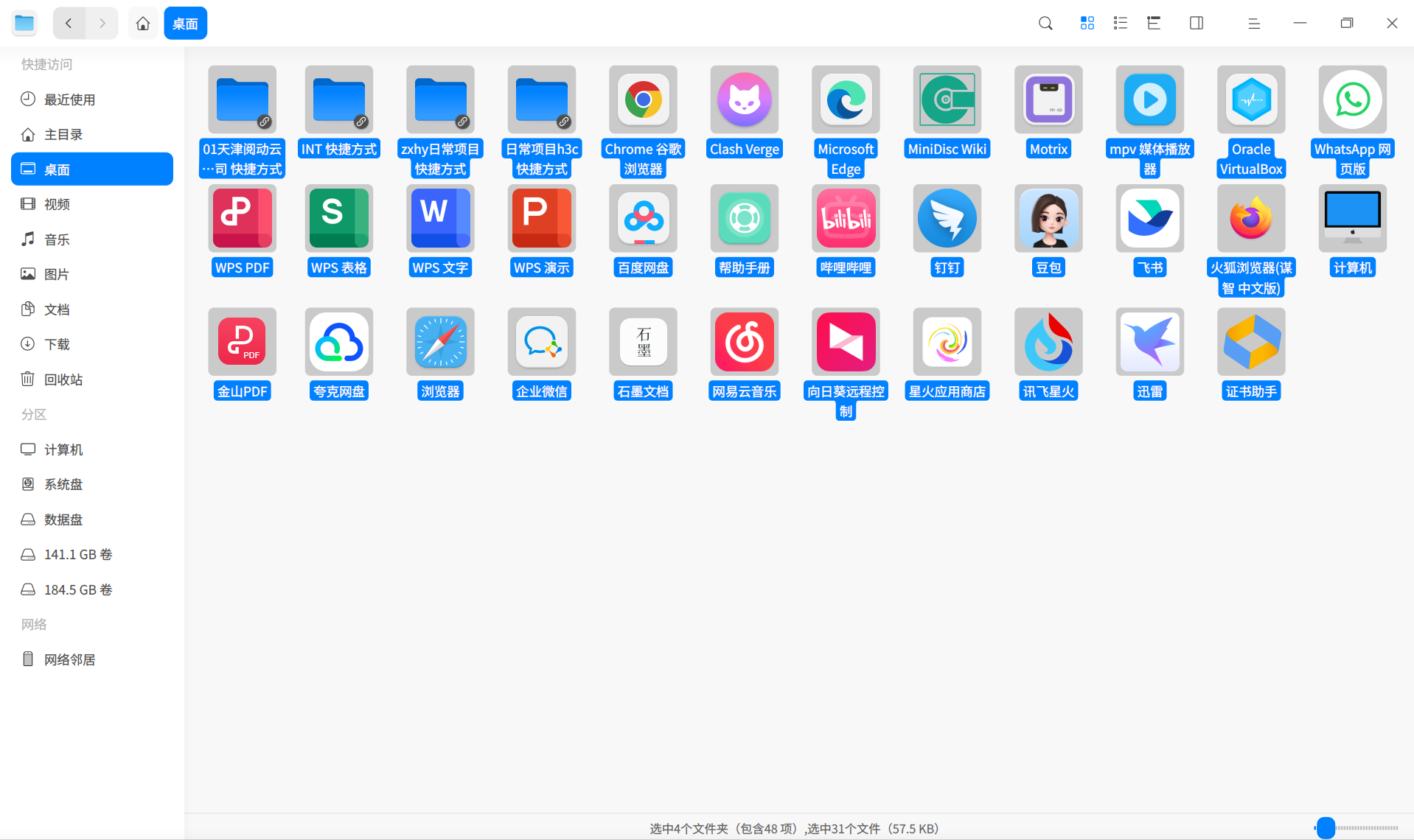Click the 钉钉 app icon
Viewport: 1414px width, 840px height.
click(947, 218)
